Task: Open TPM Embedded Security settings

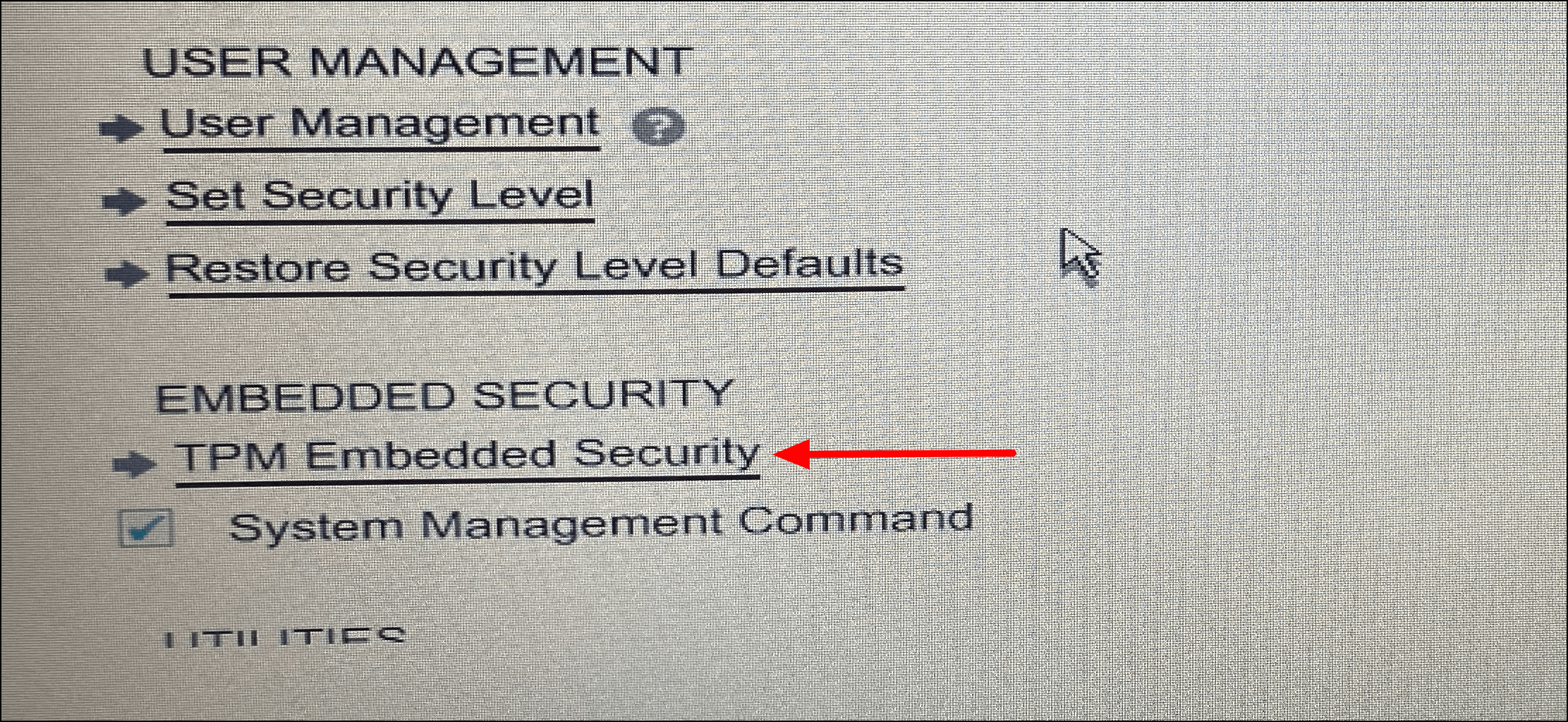Action: [x=467, y=455]
